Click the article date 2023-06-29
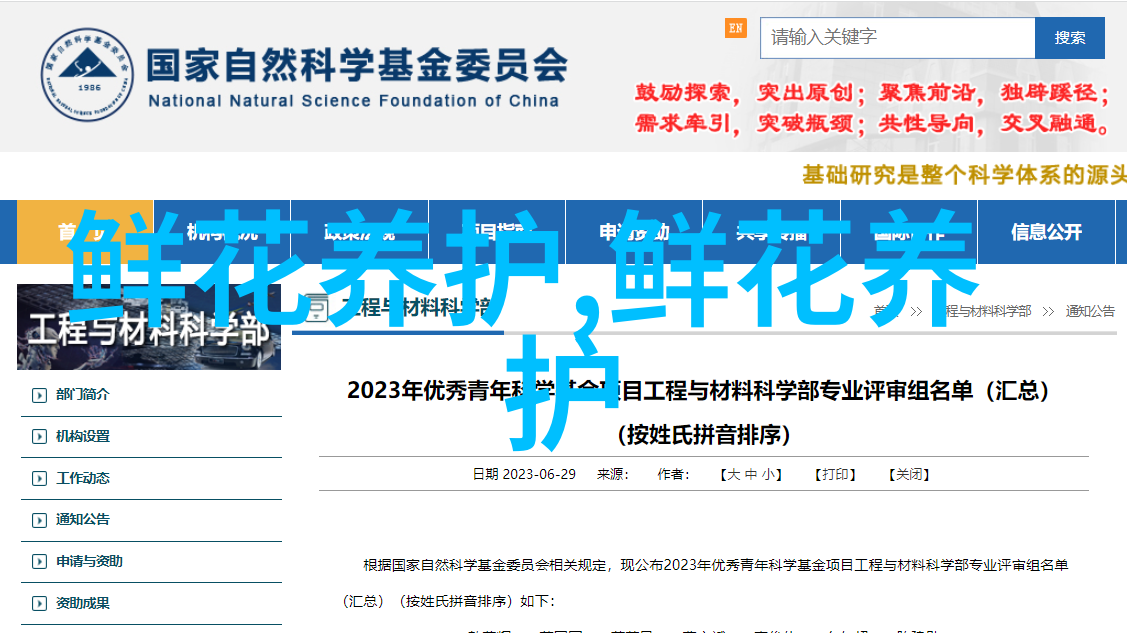 click(539, 475)
